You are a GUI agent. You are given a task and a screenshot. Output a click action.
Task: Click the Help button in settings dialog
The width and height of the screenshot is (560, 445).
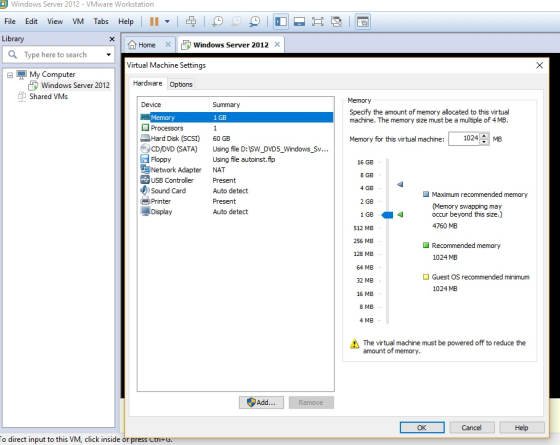pos(522,428)
